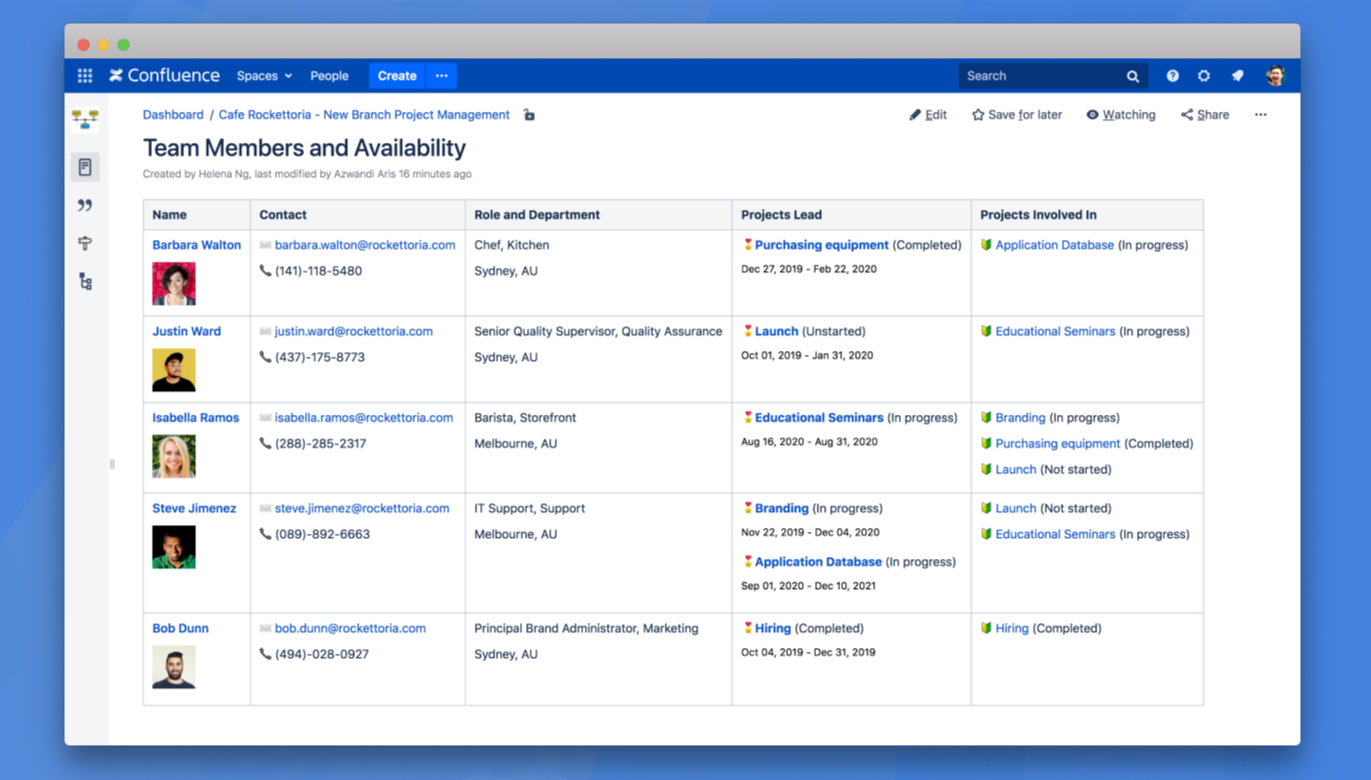Open the settings gear icon
Image resolution: width=1371 pixels, height=780 pixels.
pos(1204,76)
